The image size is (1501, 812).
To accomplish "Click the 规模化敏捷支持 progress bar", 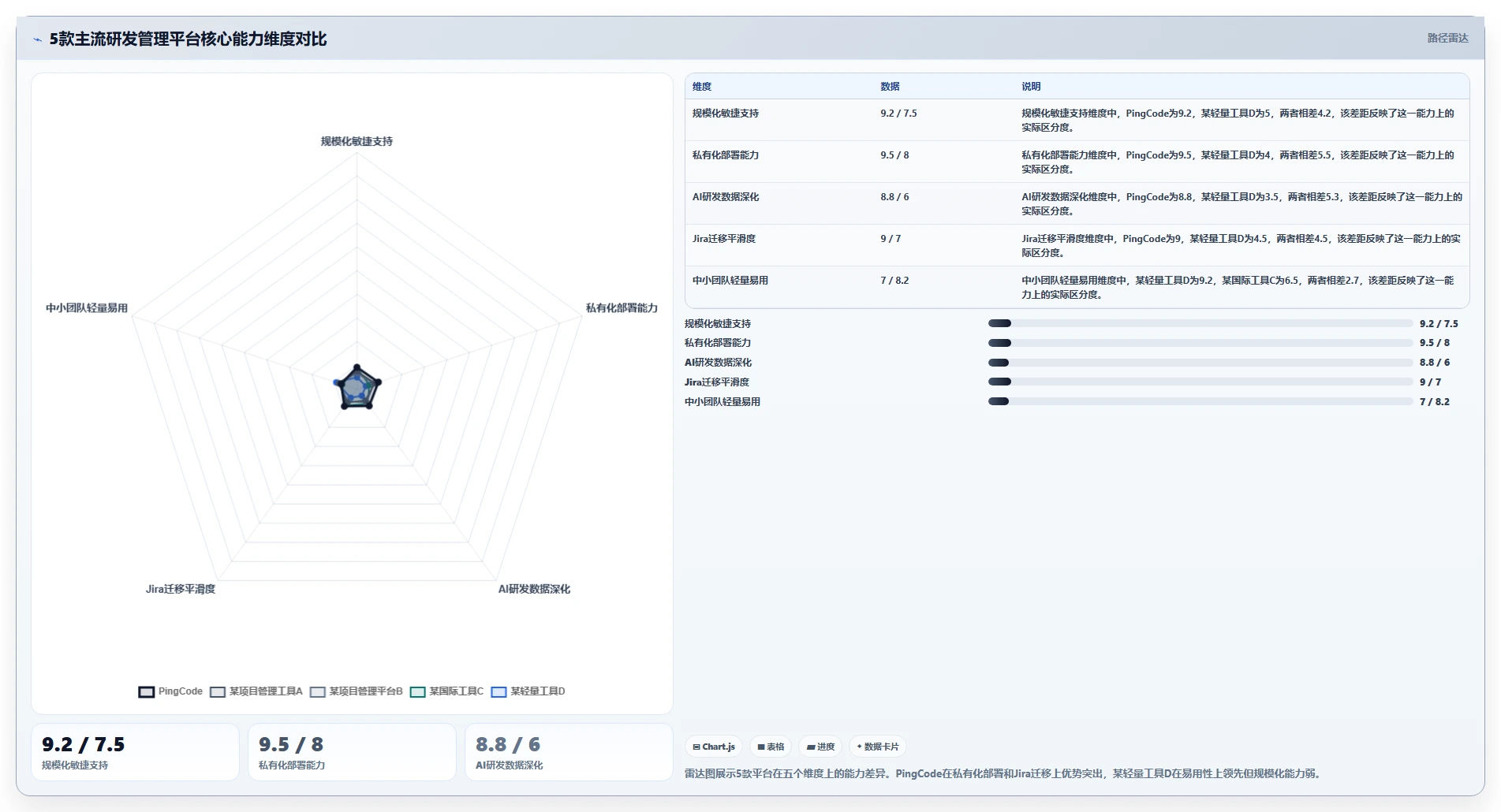I will pos(1200,323).
